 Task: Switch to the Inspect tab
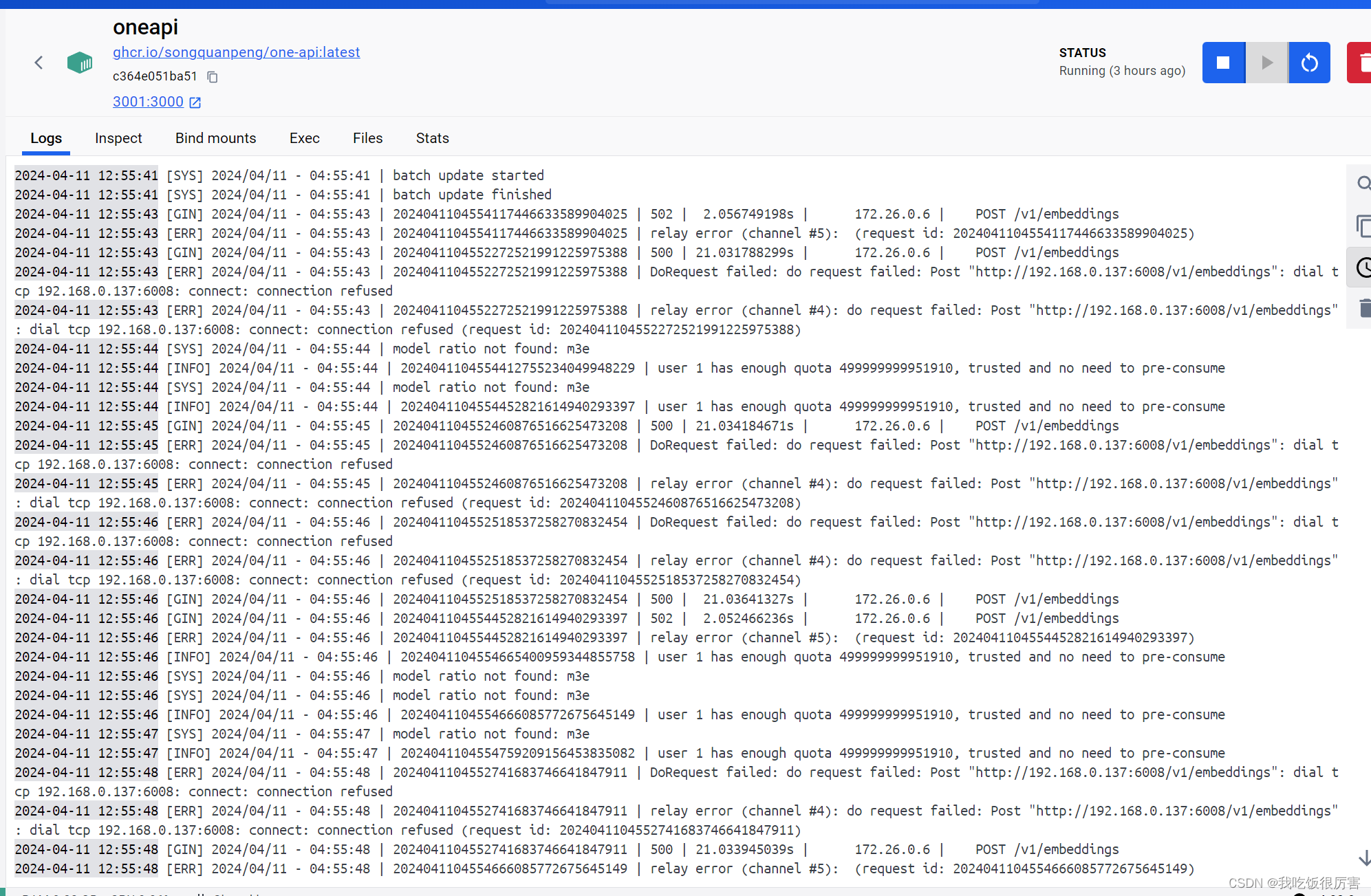pos(118,138)
